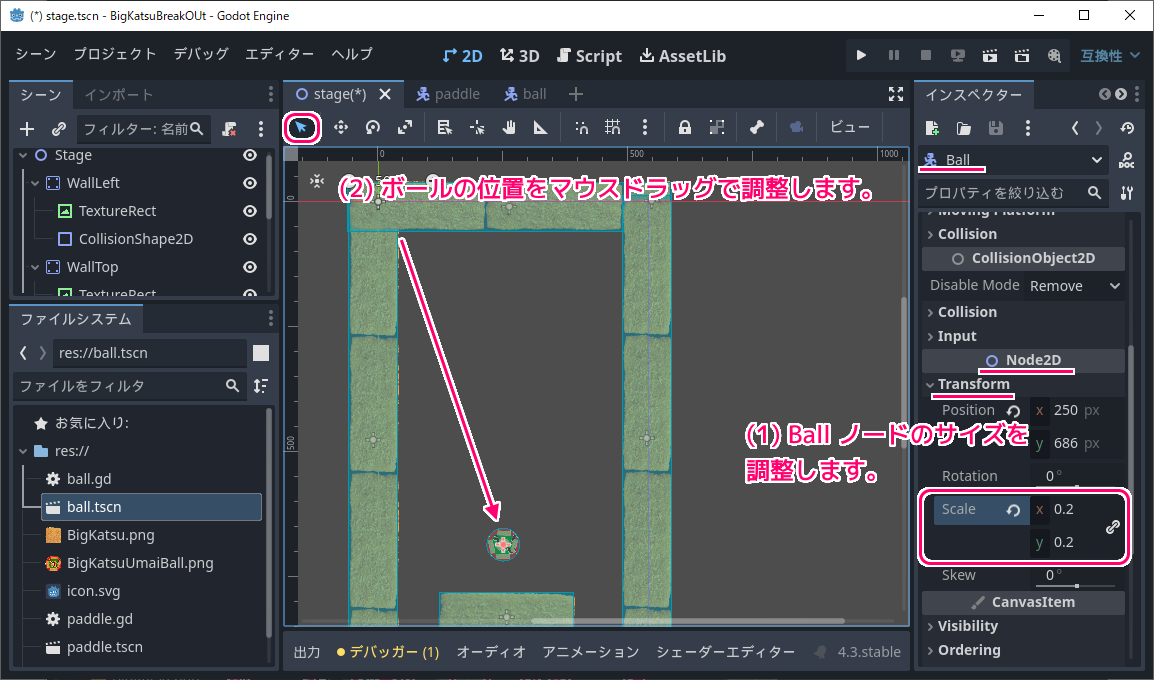Select the Scale Mode tool

point(405,127)
